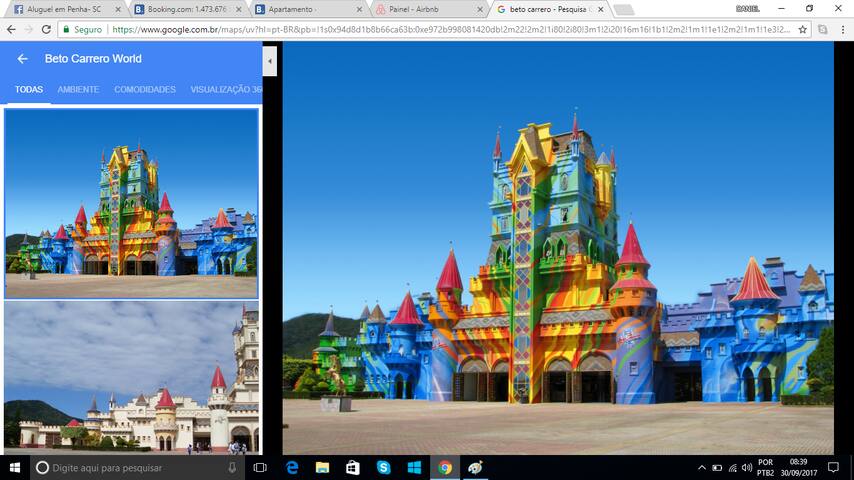Screen dimensions: 854x480
Task: Open the Chrome three-dot menu
Action: click(x=843, y=29)
